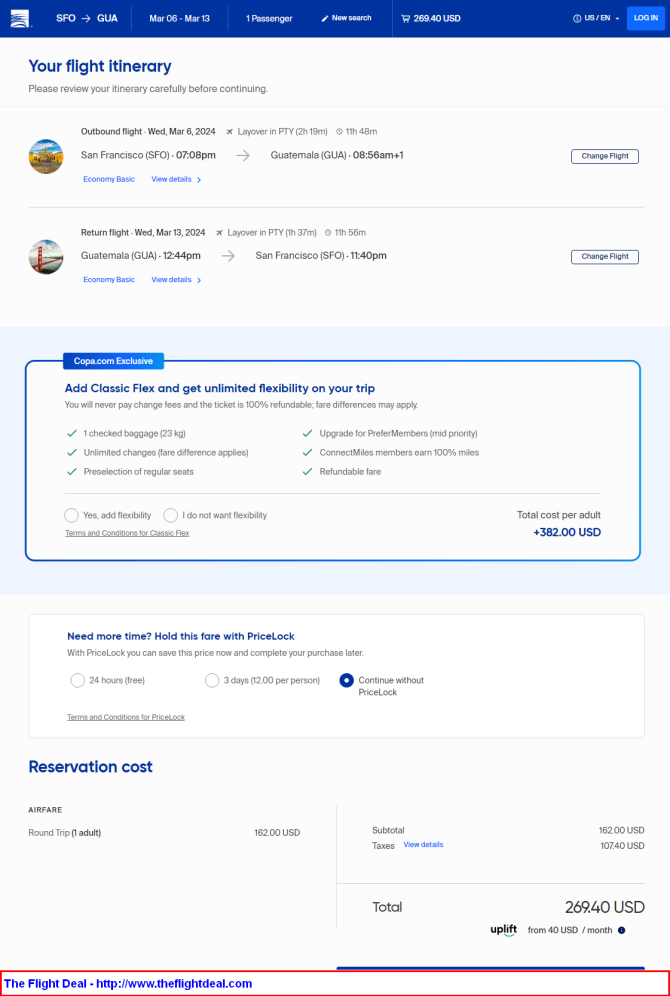Click the globe icon next to US / EN
This screenshot has height=996, width=670.
point(577,18)
